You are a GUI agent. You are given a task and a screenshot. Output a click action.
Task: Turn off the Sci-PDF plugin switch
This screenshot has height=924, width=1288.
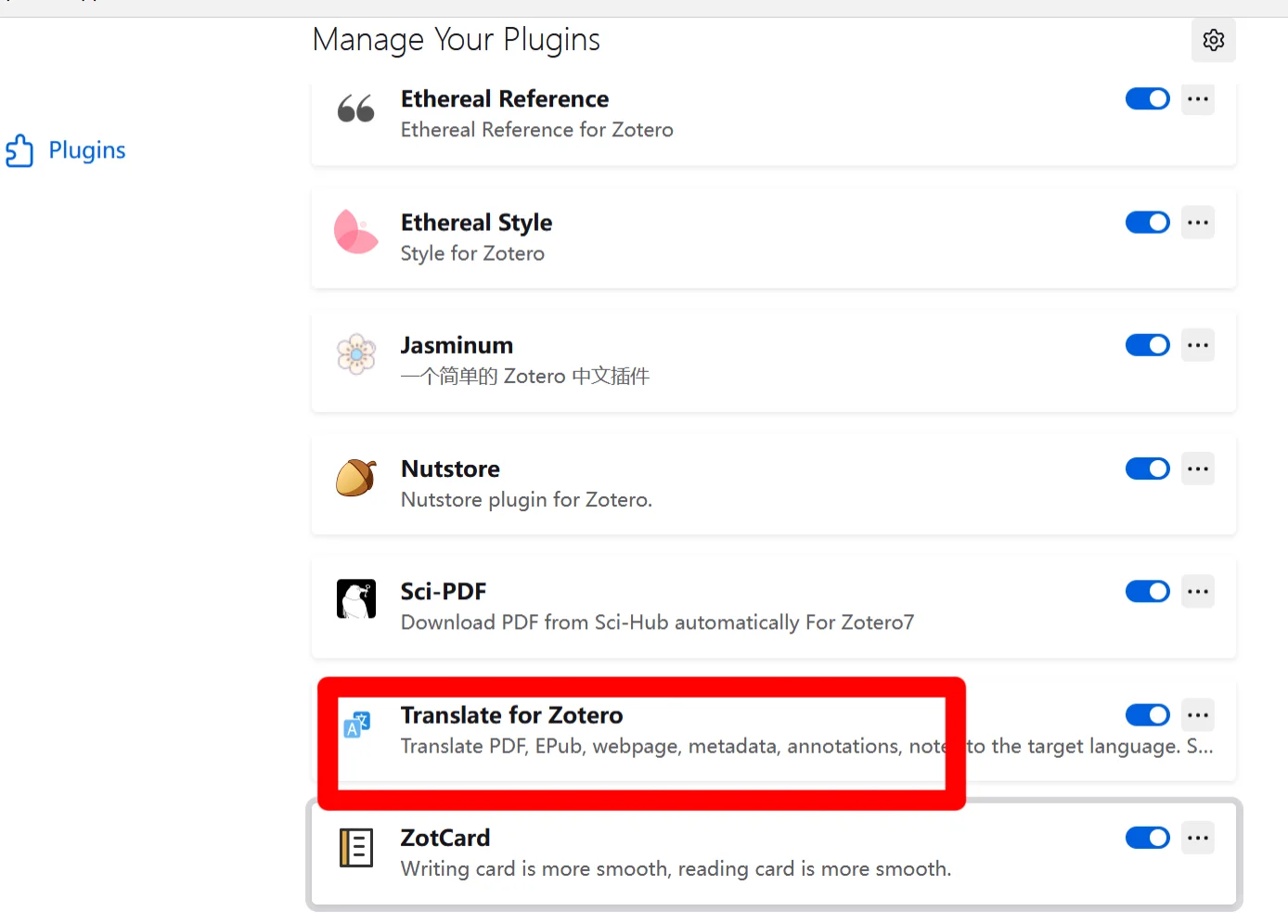(1147, 591)
